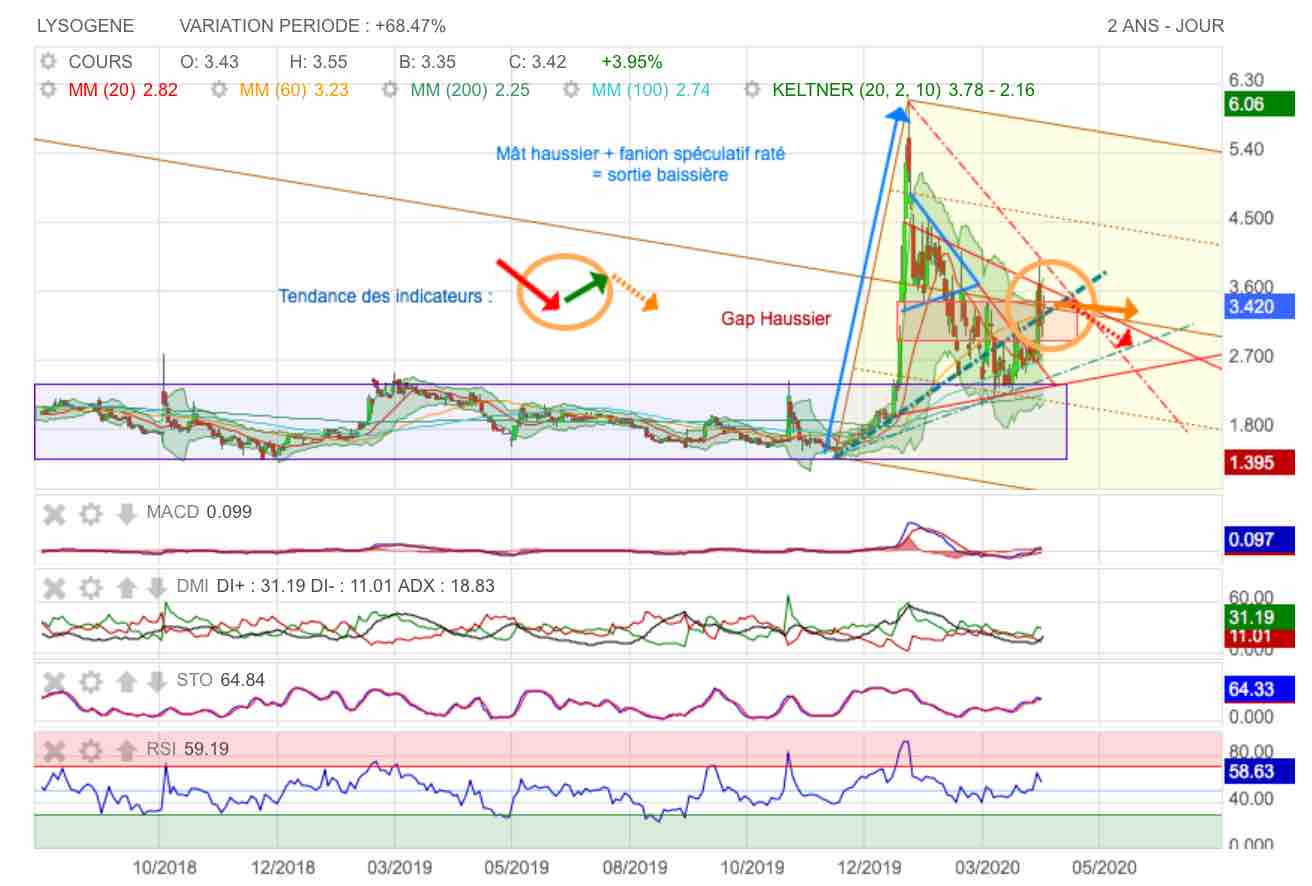Click MM (200) 2.25 legend text

[470, 90]
